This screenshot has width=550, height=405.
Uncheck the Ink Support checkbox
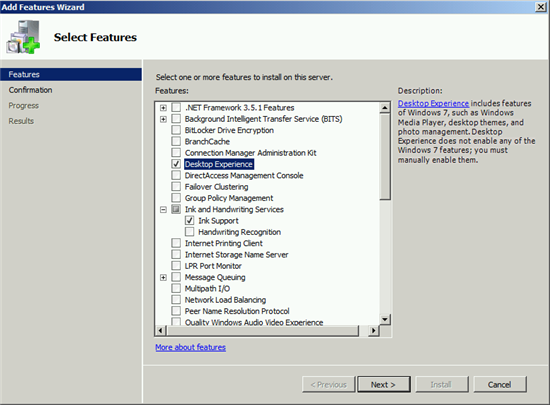(189, 221)
